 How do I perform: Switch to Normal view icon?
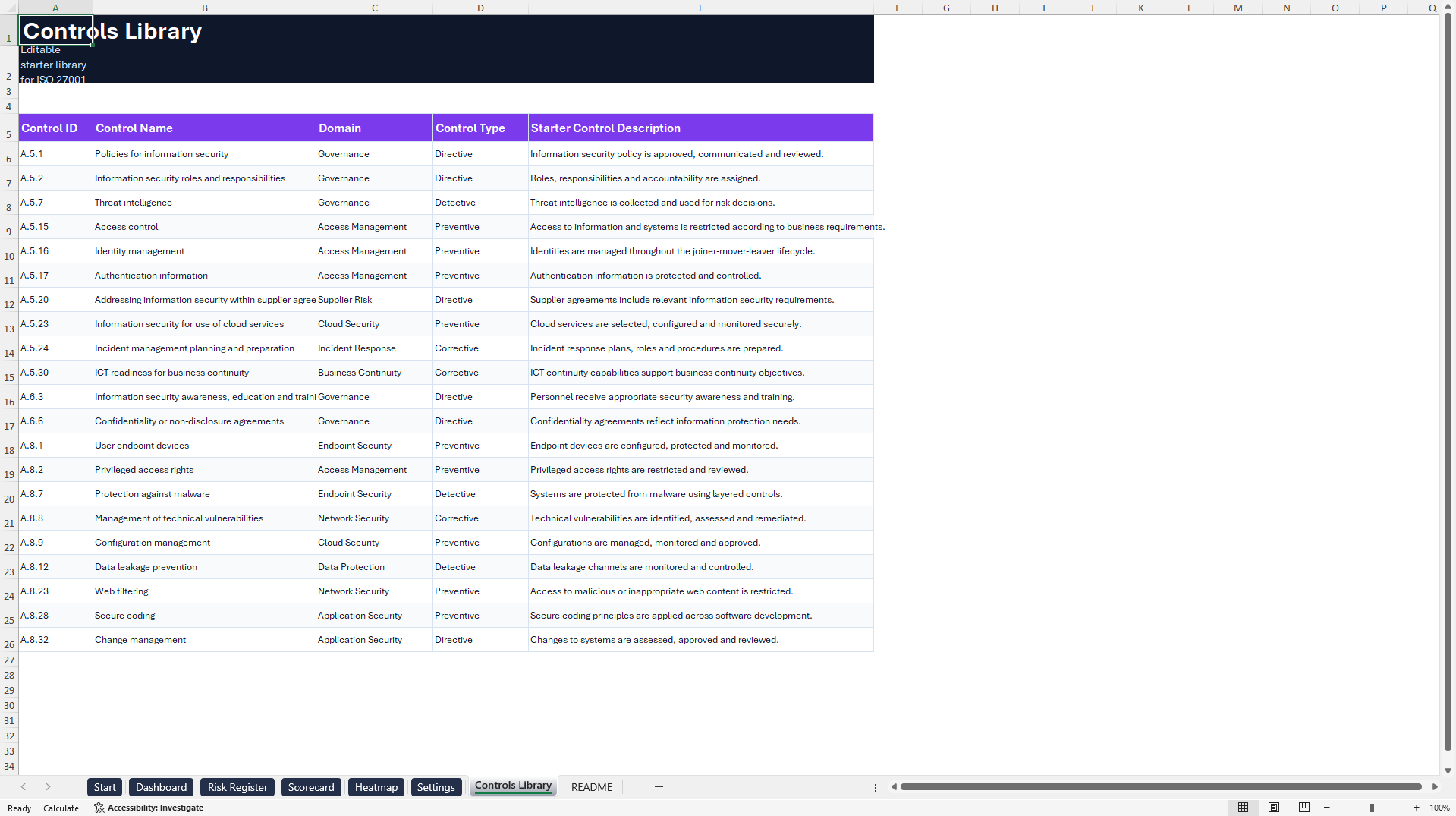(1243, 808)
